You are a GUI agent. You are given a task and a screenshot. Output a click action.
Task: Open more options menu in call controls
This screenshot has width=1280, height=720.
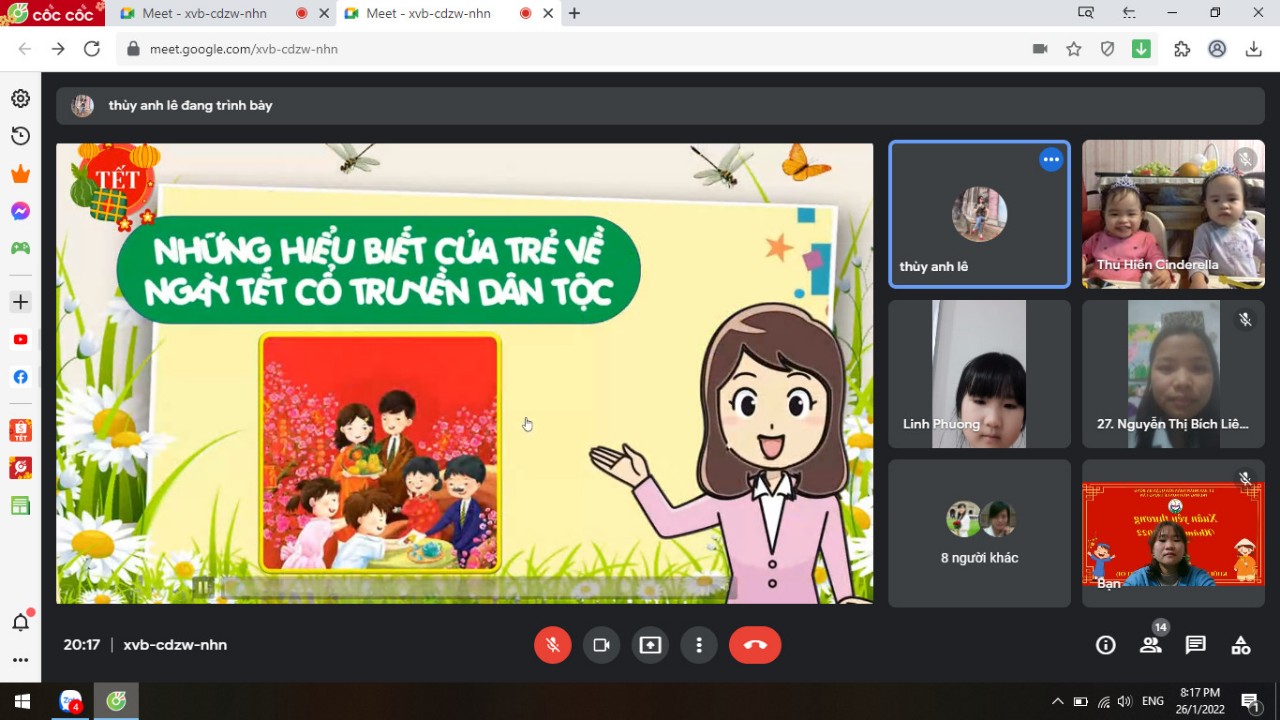[x=699, y=645]
